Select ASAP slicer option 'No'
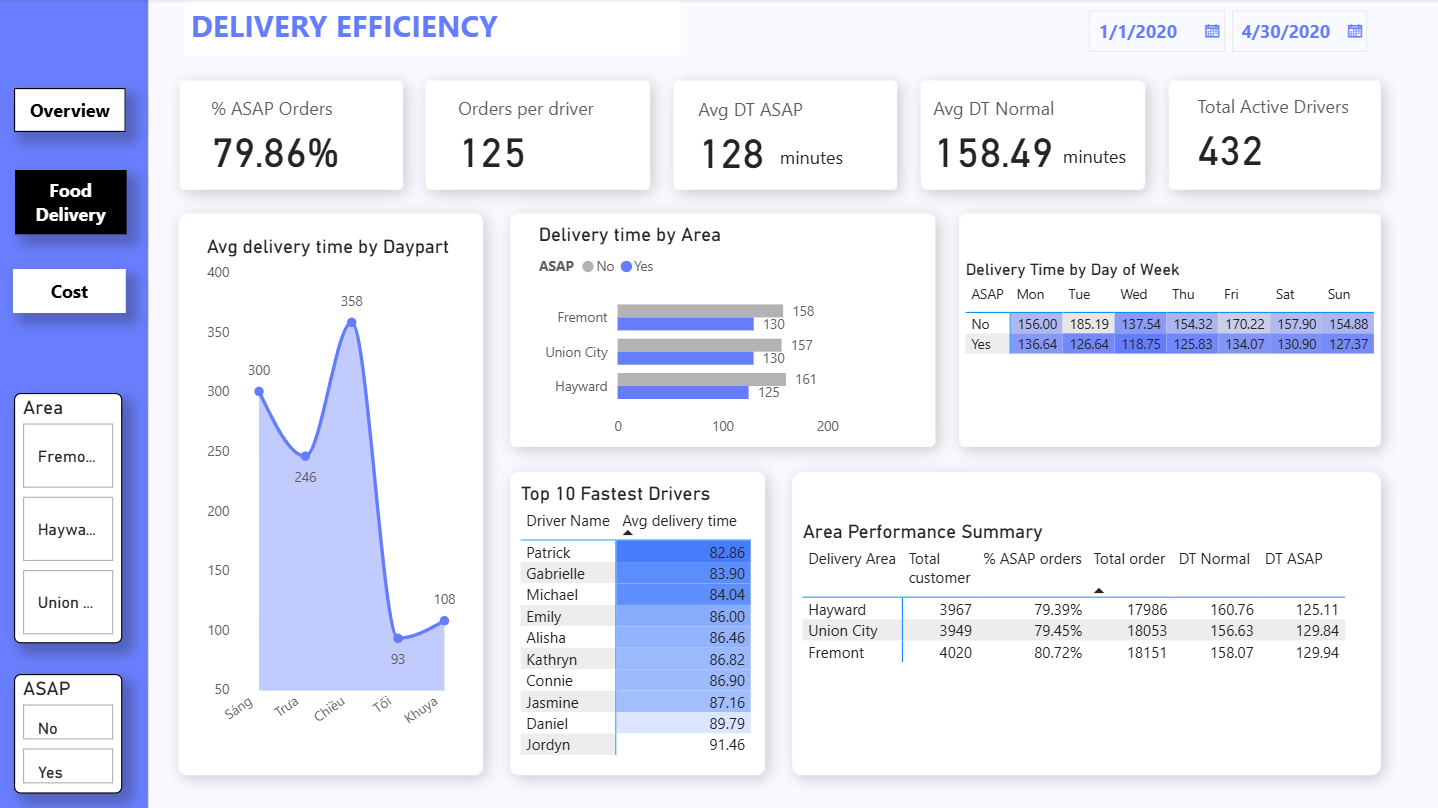 (x=68, y=726)
